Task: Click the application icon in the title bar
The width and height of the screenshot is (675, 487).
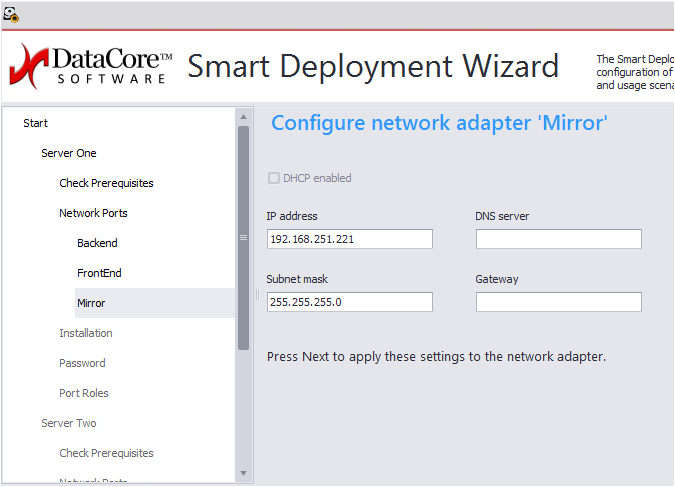Action: (11, 15)
